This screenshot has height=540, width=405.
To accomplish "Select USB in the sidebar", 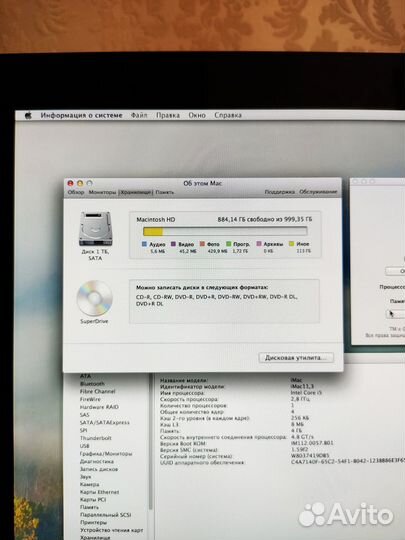I will [x=84, y=446].
